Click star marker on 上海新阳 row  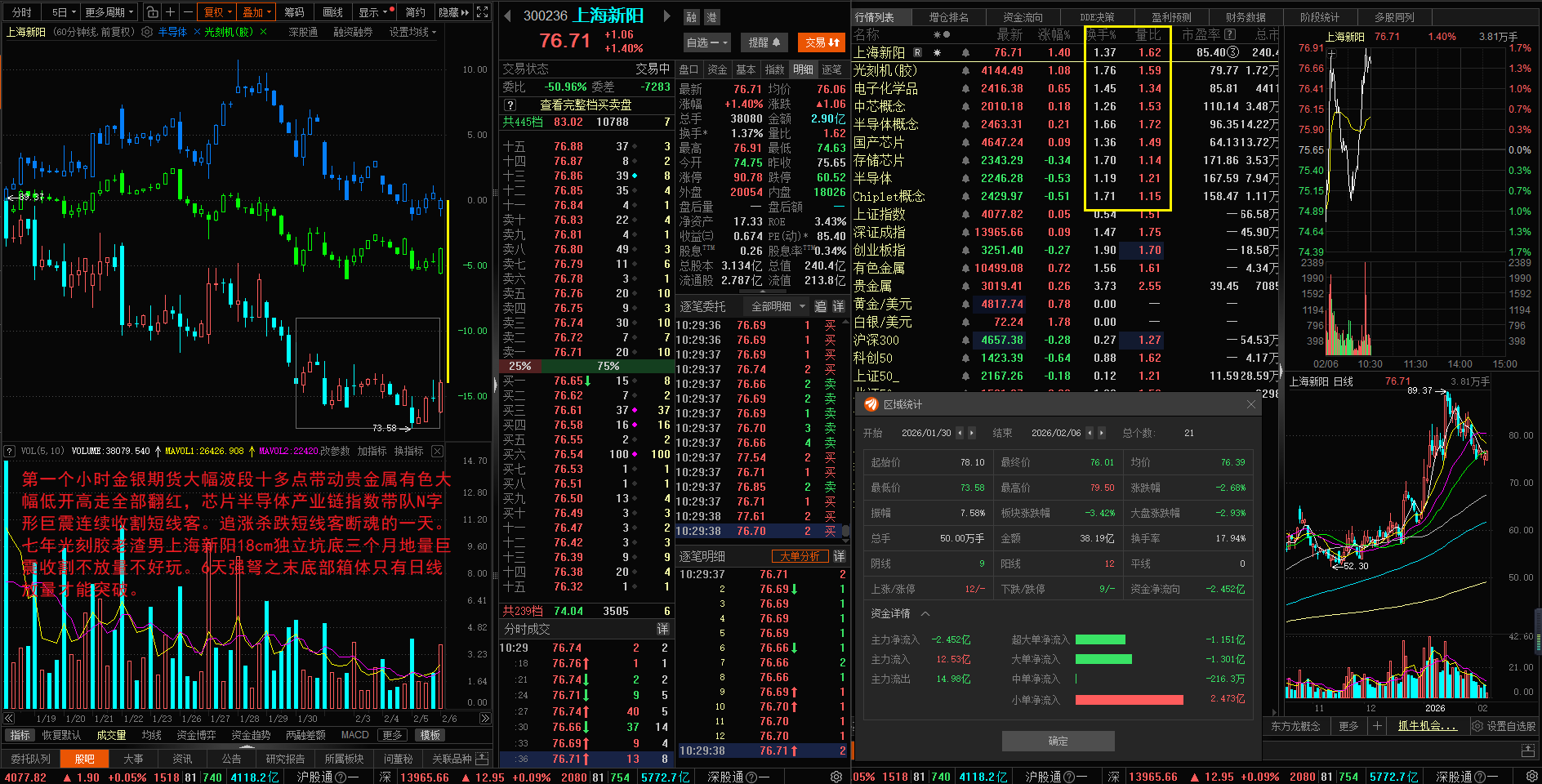tap(937, 52)
